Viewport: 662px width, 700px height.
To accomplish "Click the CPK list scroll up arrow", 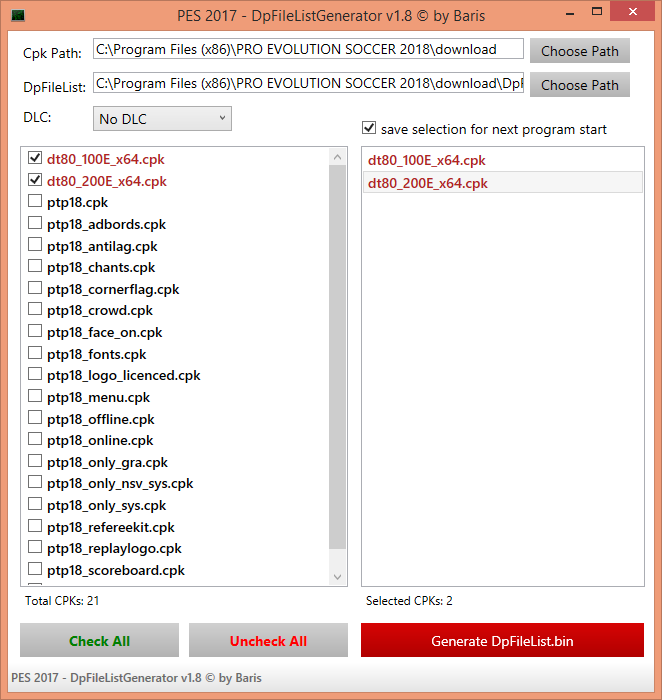I will pyautogui.click(x=337, y=157).
